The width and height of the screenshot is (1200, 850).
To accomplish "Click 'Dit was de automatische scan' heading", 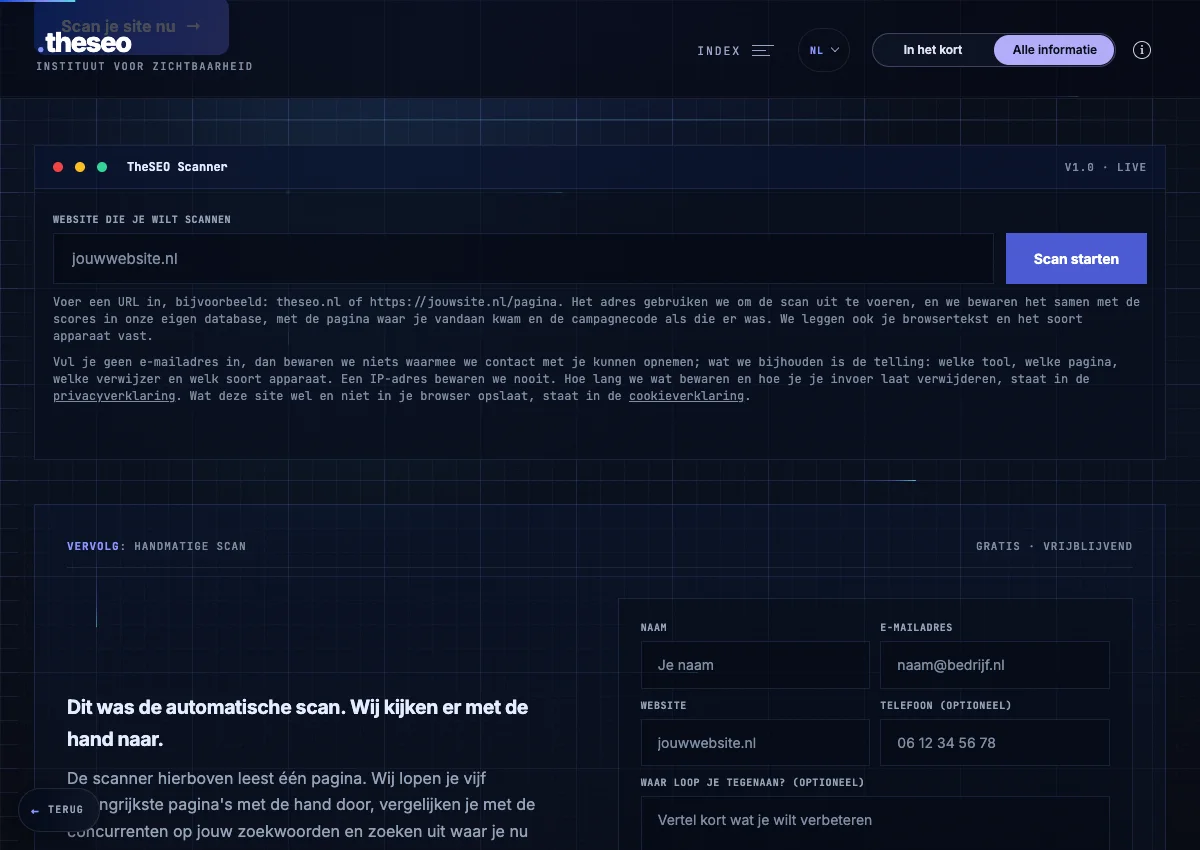I will pyautogui.click(x=297, y=723).
